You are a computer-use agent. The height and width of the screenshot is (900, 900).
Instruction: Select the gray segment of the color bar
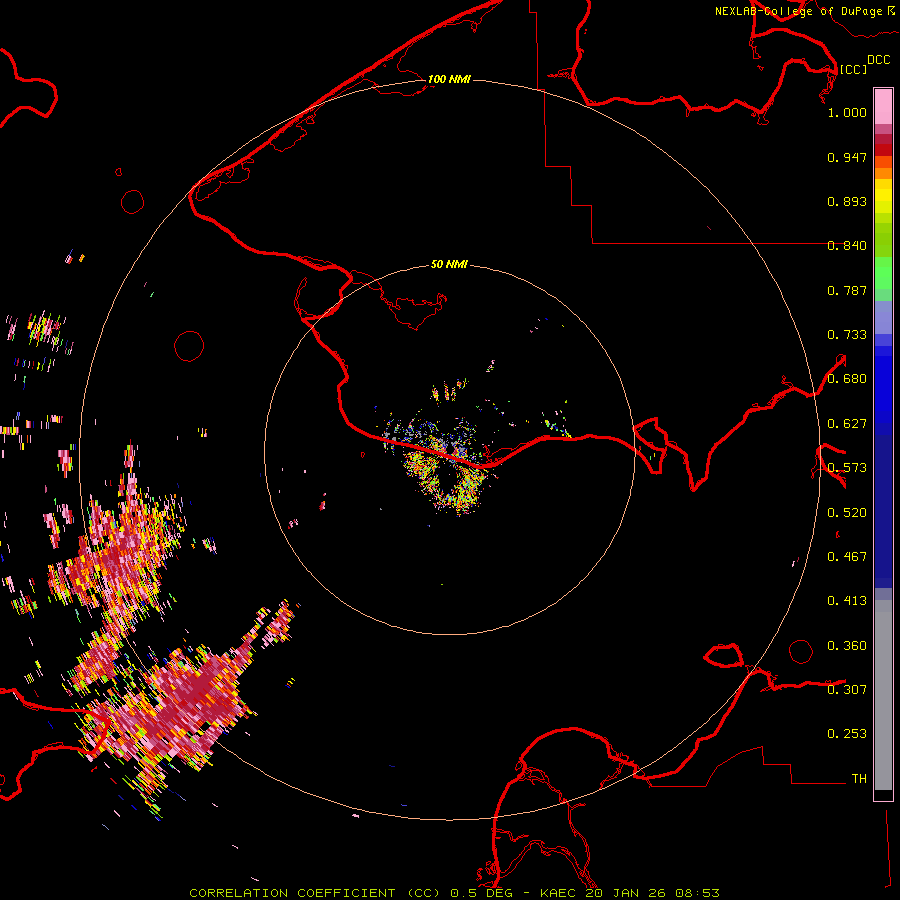coord(883,695)
